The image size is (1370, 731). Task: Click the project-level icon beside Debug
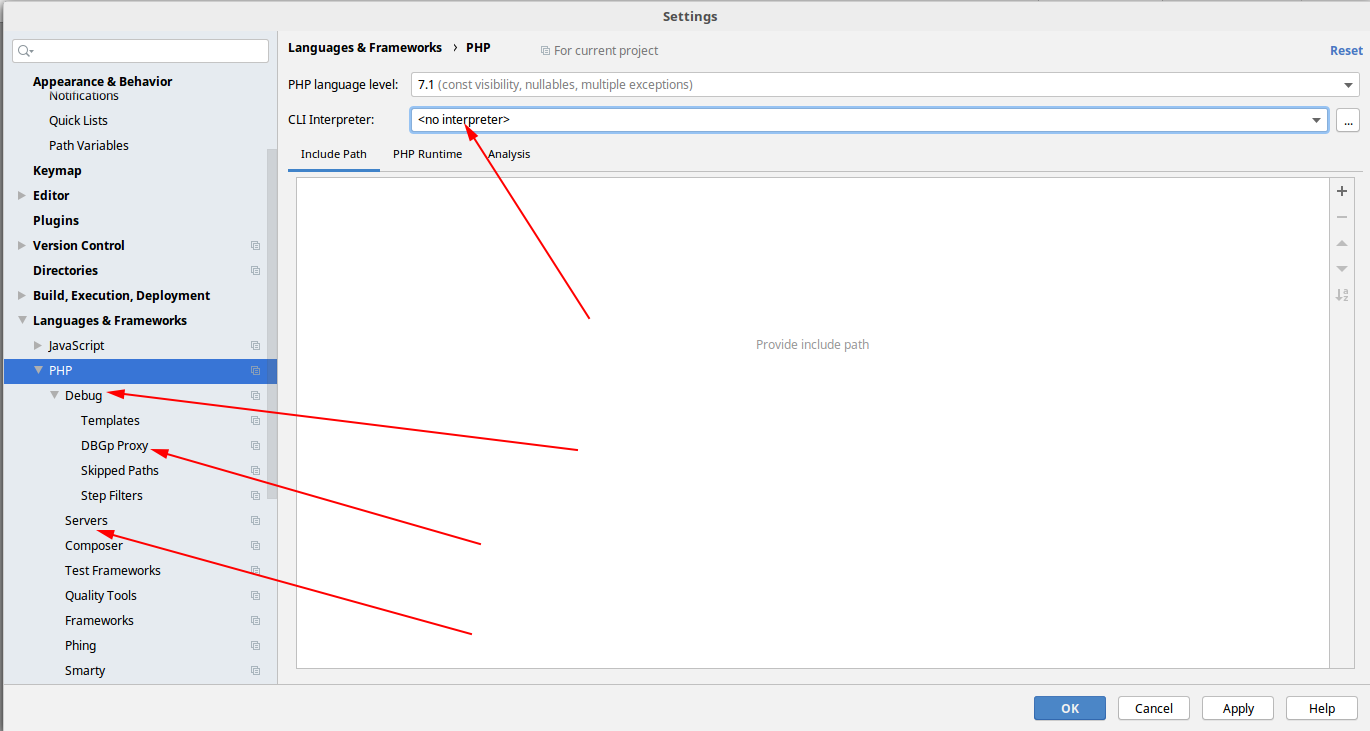point(255,396)
